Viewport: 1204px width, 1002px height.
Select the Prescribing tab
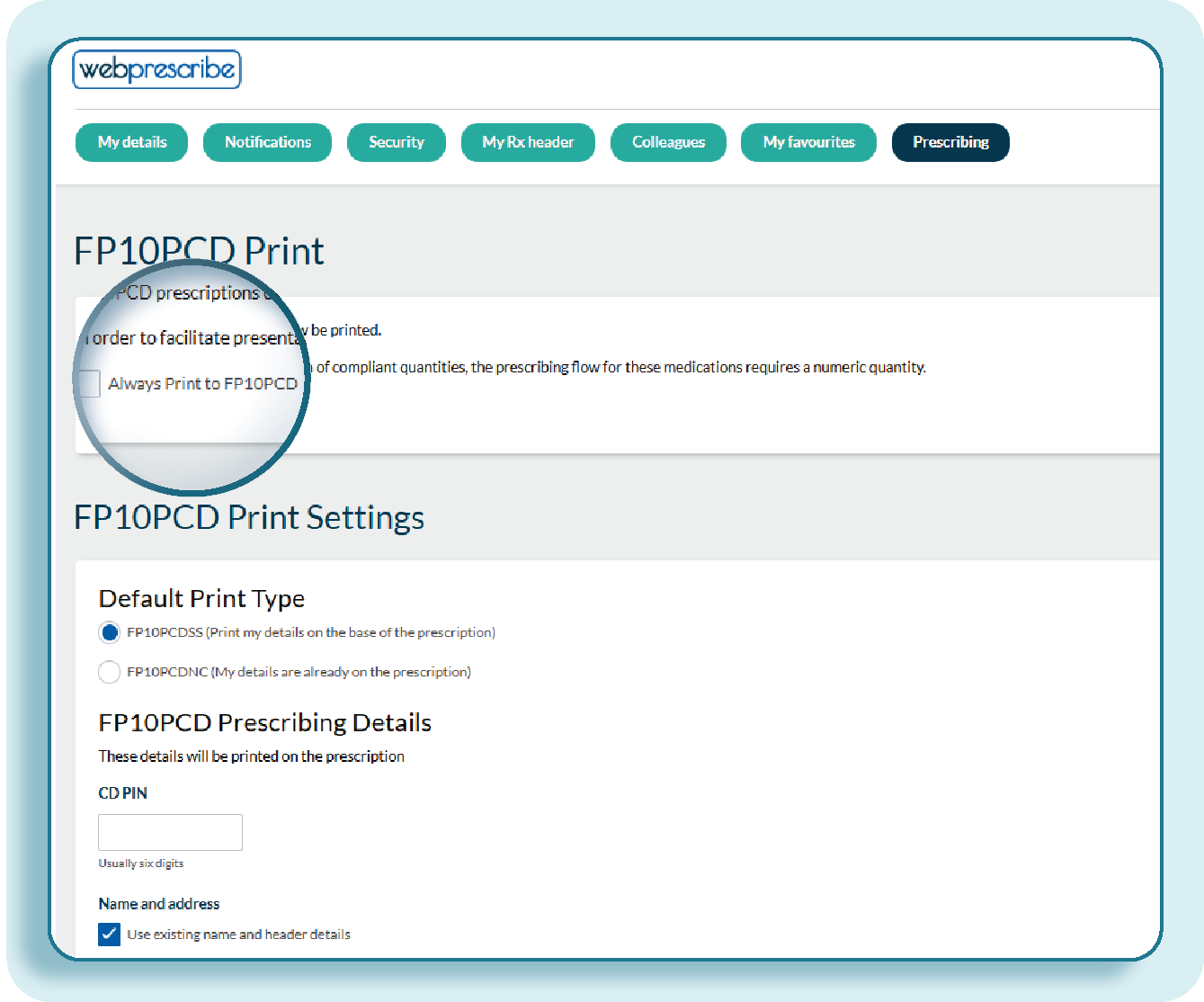(950, 142)
